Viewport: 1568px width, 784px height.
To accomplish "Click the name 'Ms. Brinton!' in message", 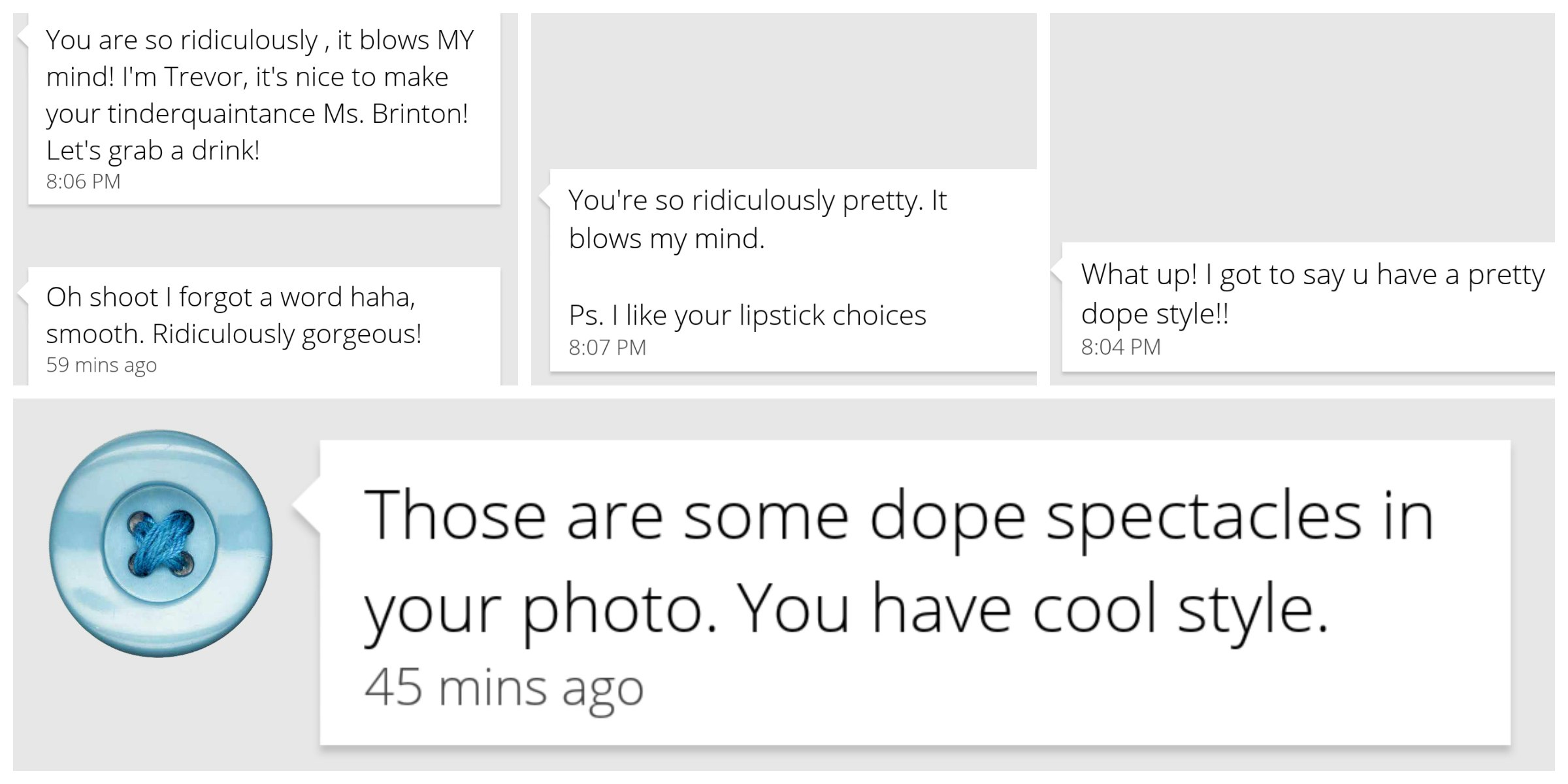I will 396,114.
